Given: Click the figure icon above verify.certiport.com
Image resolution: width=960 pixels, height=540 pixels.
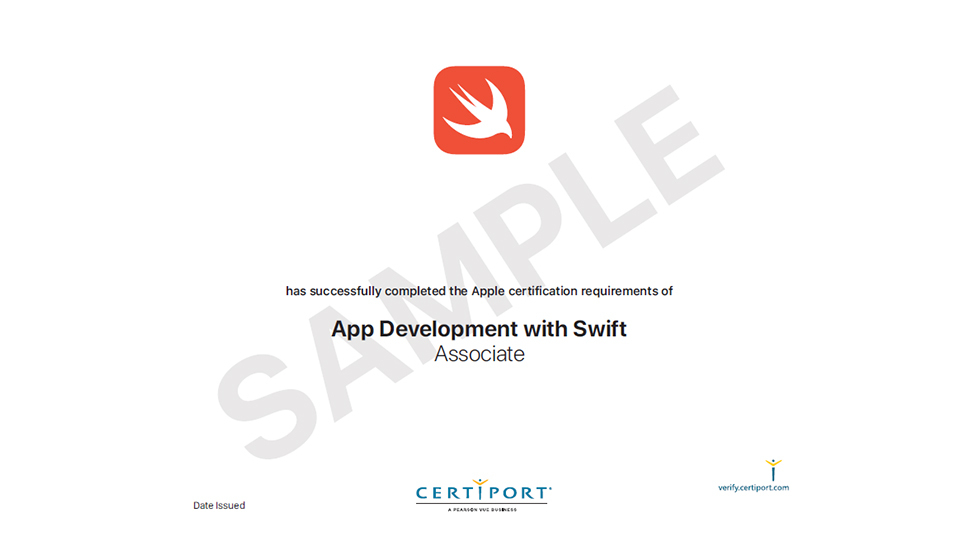Looking at the screenshot, I should pos(773,470).
